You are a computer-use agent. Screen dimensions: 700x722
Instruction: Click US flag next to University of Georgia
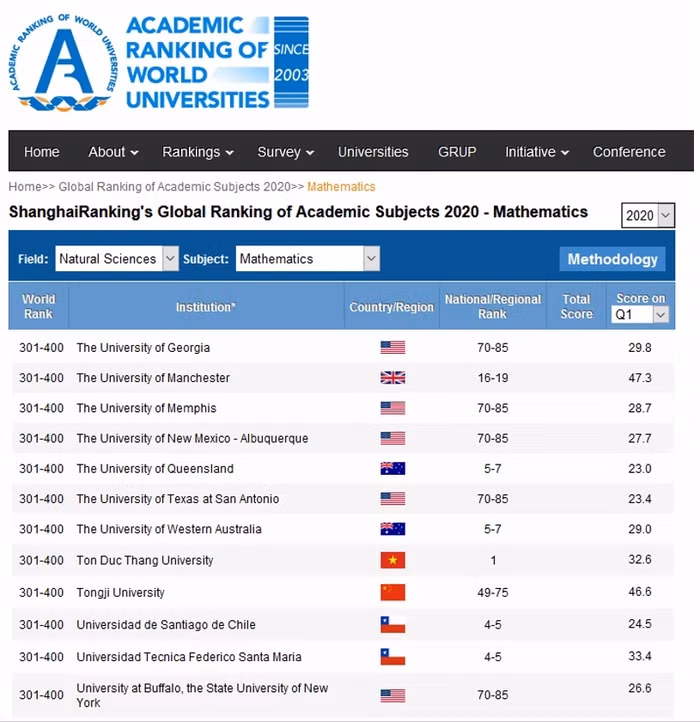pyautogui.click(x=392, y=348)
